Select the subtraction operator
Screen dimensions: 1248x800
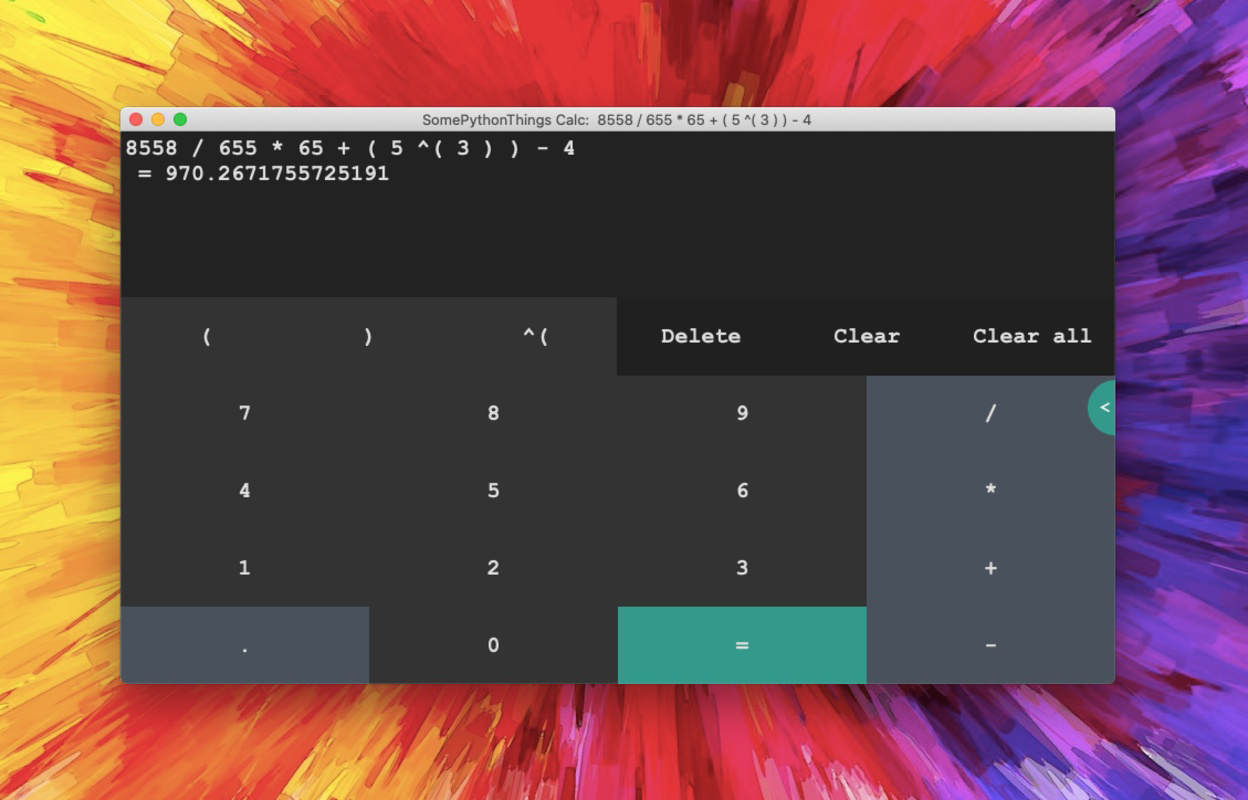click(990, 645)
